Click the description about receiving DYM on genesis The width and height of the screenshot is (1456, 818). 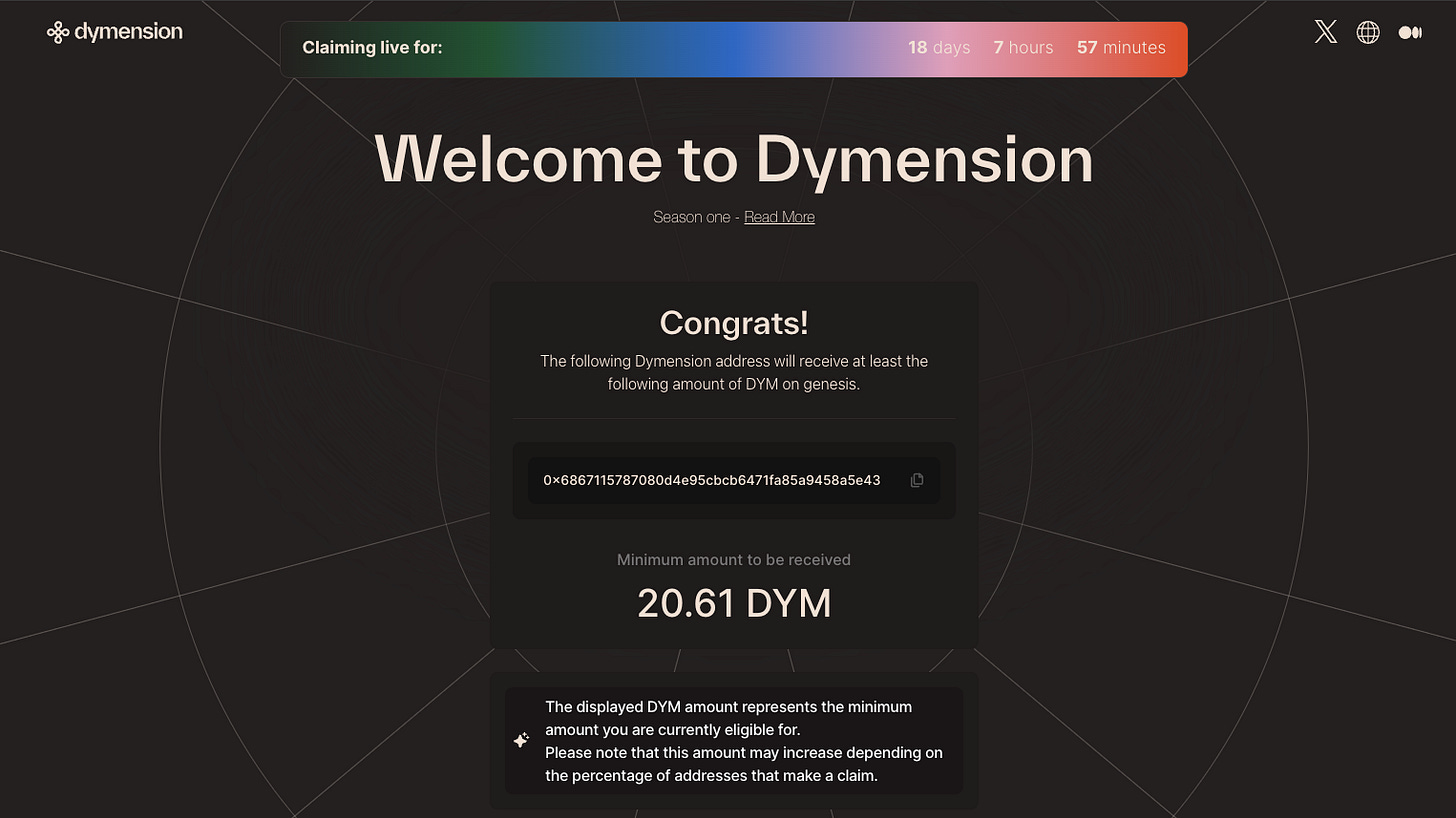(x=734, y=372)
